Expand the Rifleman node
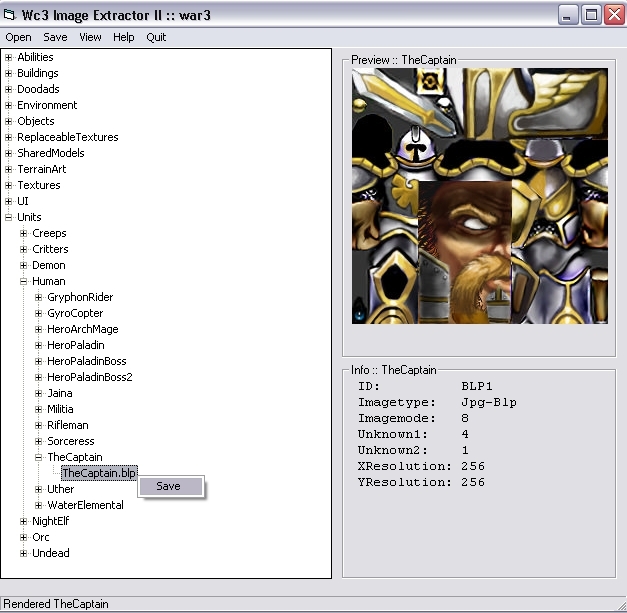 click(38, 425)
